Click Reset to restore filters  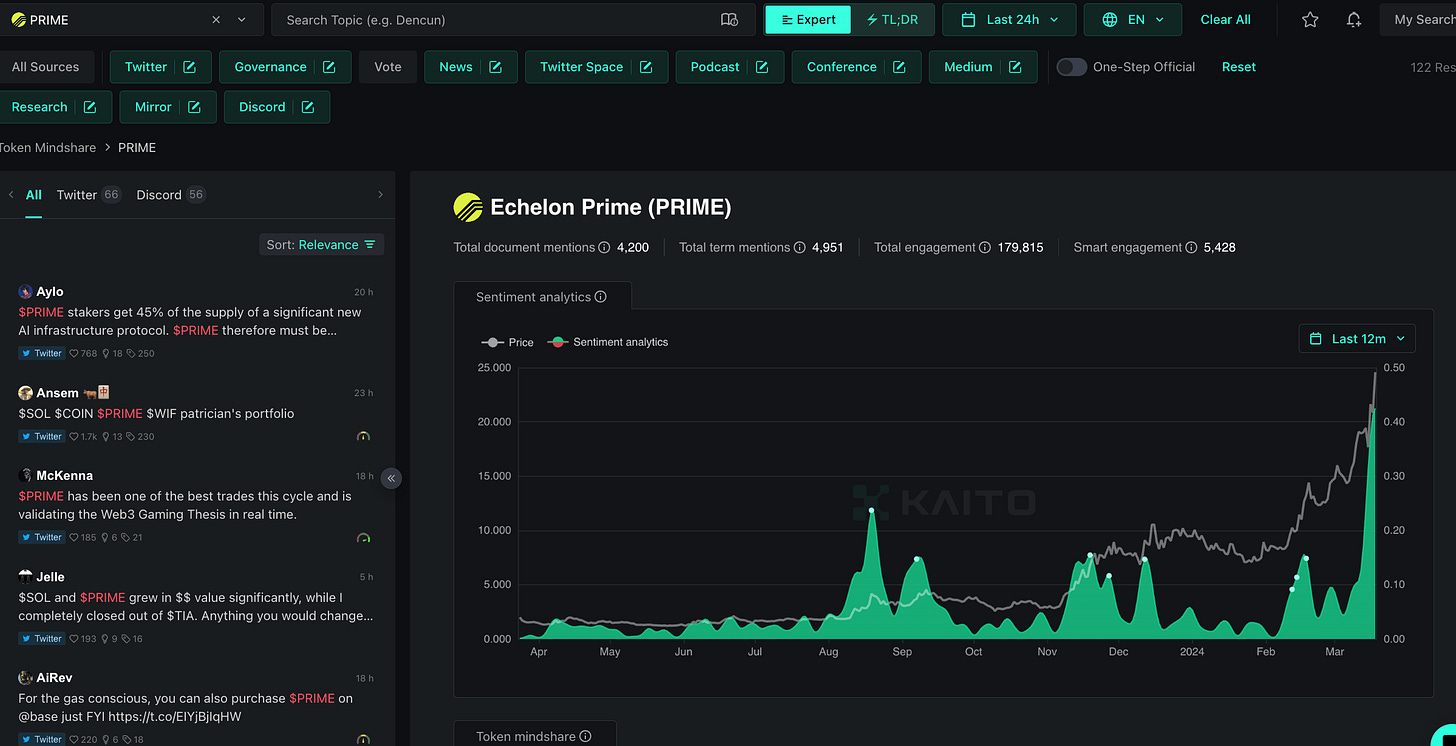[x=1238, y=66]
